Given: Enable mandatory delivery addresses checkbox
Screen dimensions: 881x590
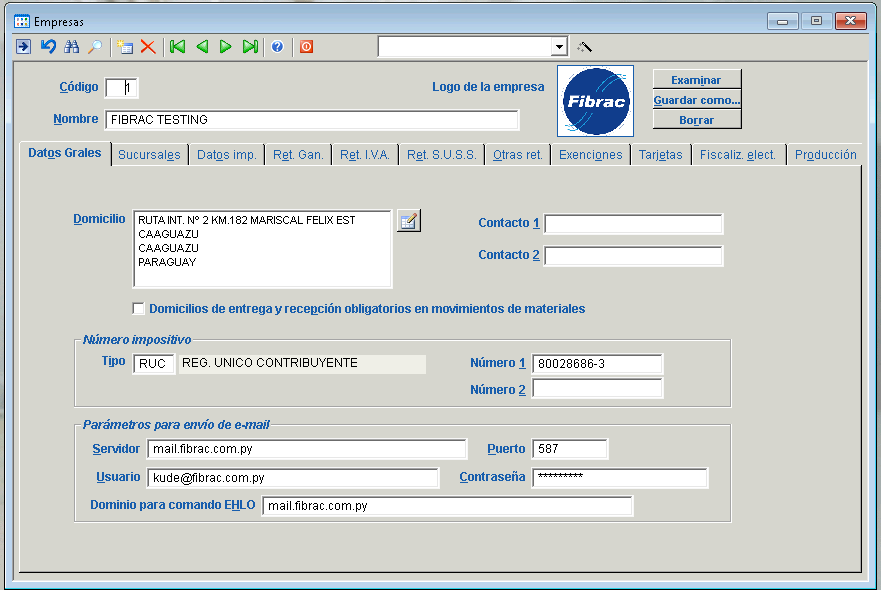Looking at the screenshot, I should pos(138,309).
